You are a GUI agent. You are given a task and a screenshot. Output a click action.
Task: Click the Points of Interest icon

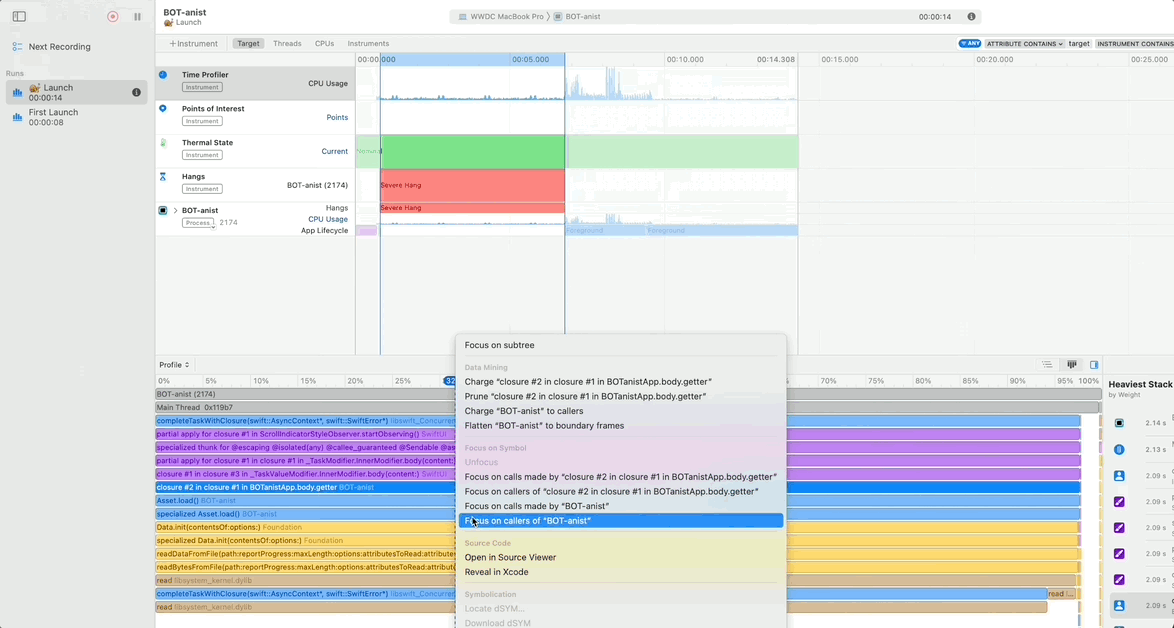pos(162,109)
